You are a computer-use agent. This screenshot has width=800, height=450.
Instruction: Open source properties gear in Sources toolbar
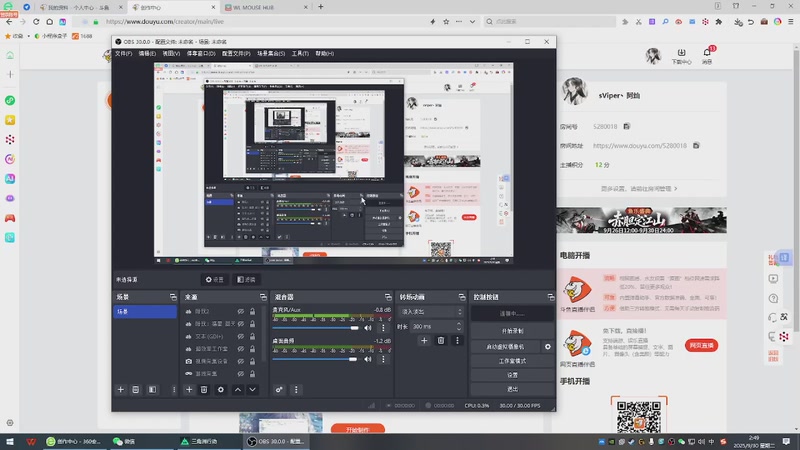coord(220,390)
